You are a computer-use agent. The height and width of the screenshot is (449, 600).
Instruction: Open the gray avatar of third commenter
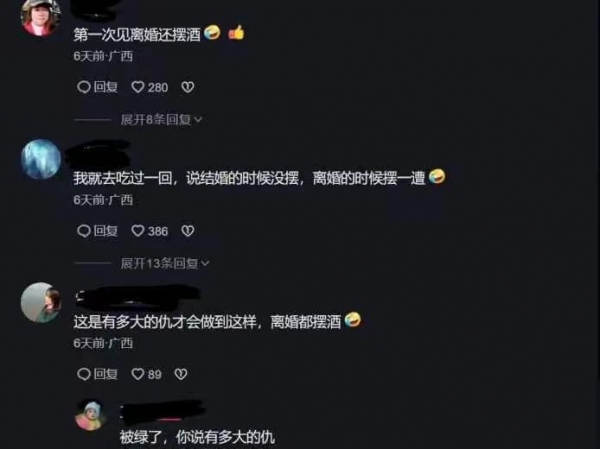pyautogui.click(x=41, y=302)
